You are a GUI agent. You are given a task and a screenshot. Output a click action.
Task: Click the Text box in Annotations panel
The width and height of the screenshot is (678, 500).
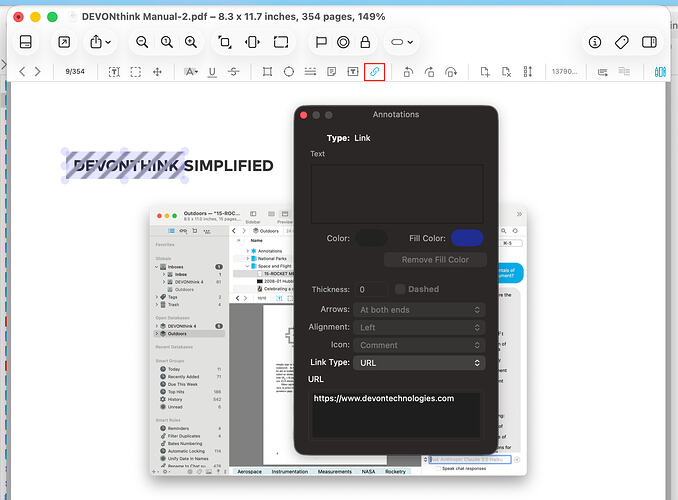click(397, 194)
